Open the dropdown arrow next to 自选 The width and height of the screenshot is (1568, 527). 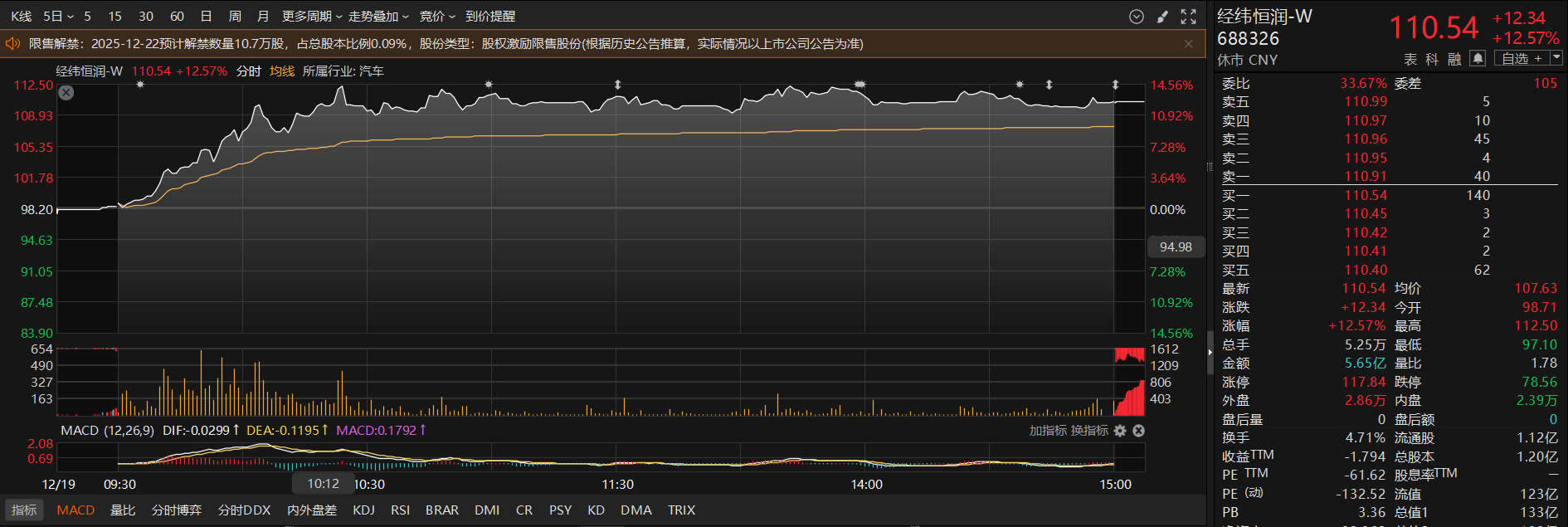(x=1556, y=58)
